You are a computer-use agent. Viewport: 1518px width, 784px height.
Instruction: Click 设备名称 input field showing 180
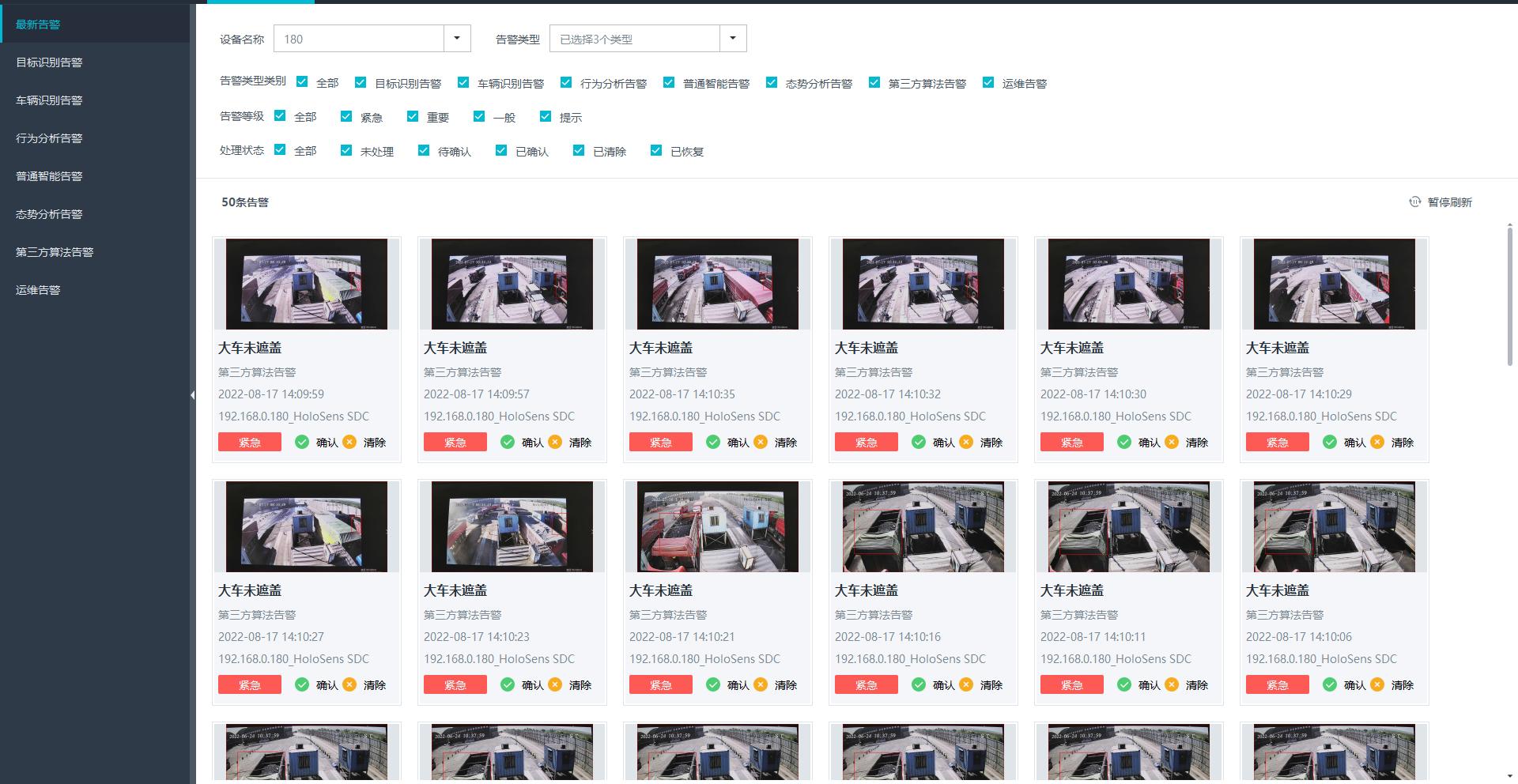[358, 39]
